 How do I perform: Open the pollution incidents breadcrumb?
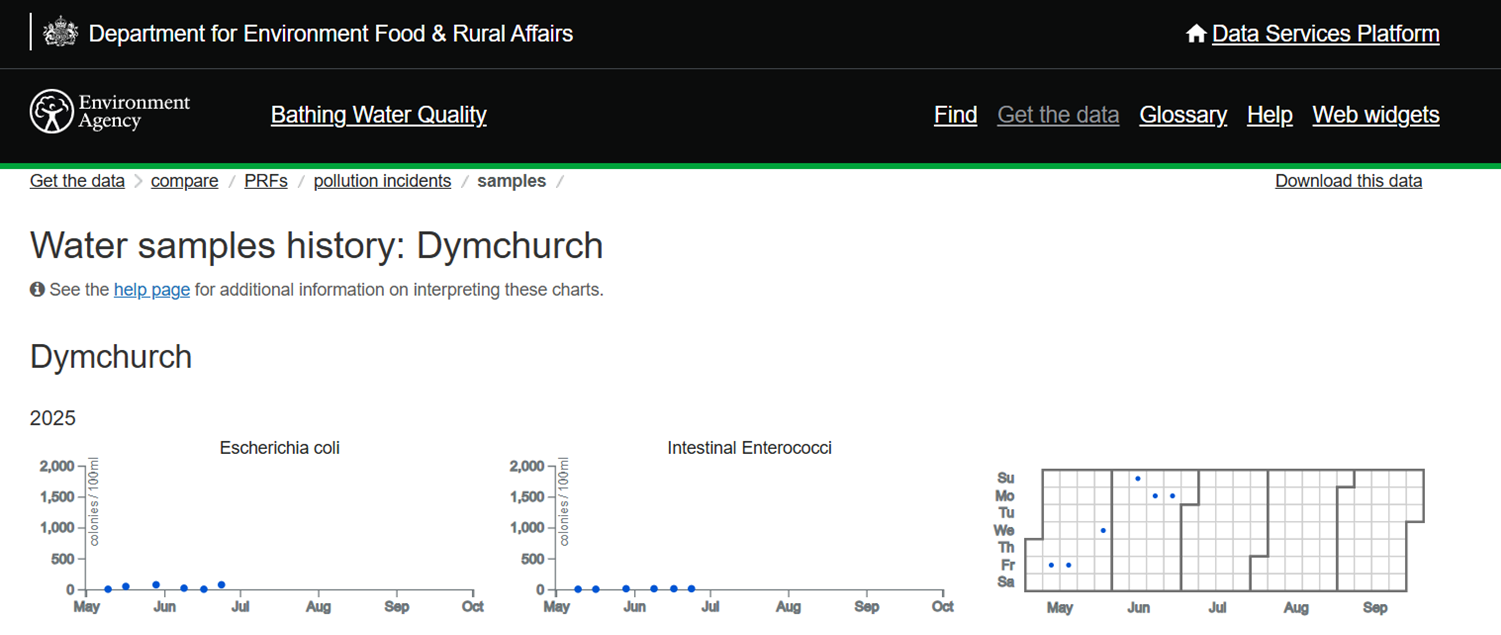pyautogui.click(x=382, y=181)
